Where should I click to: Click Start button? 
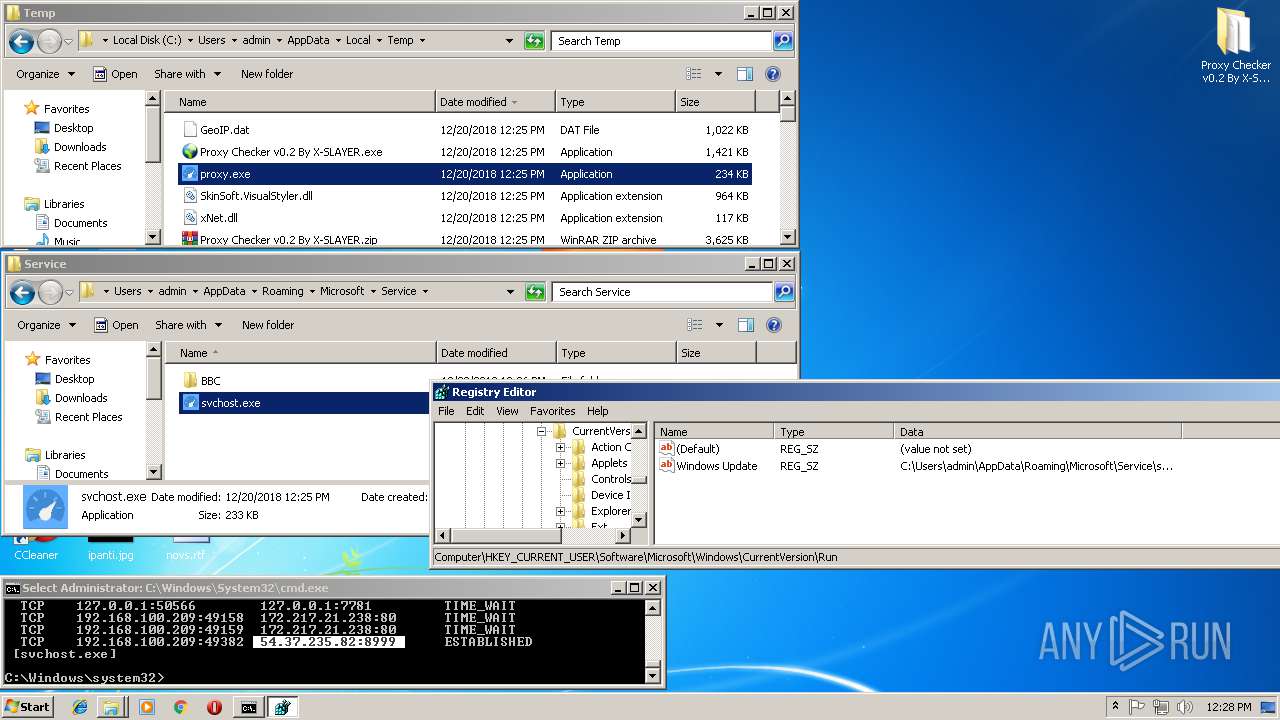click(27, 707)
